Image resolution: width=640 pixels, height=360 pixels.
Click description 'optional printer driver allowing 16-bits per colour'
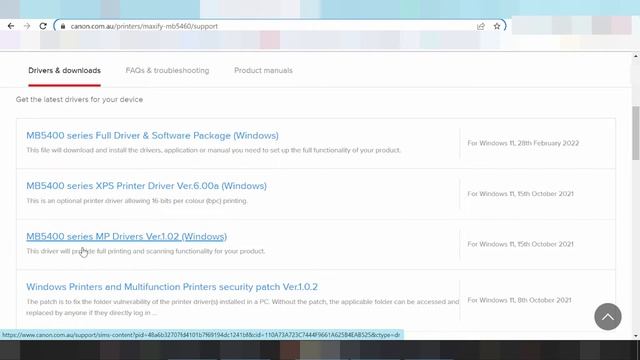(137, 201)
